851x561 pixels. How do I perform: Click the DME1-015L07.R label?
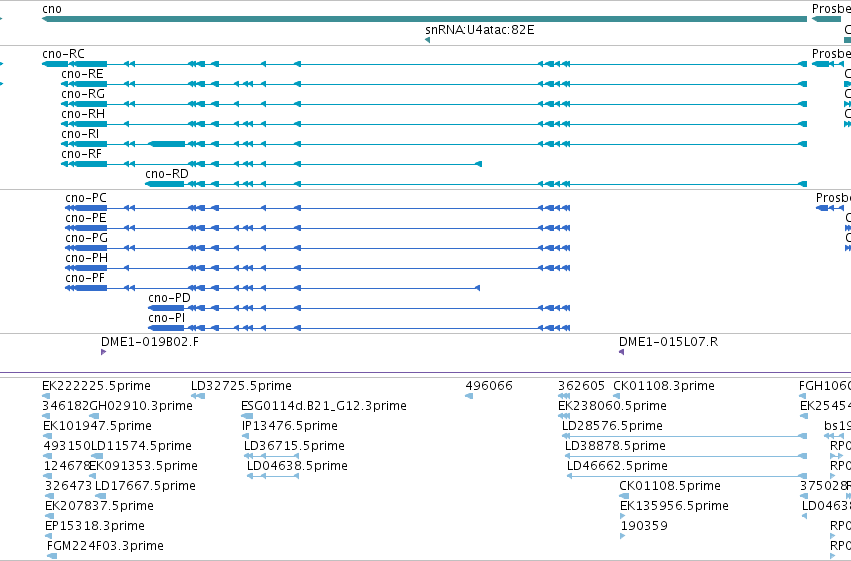coord(669,342)
